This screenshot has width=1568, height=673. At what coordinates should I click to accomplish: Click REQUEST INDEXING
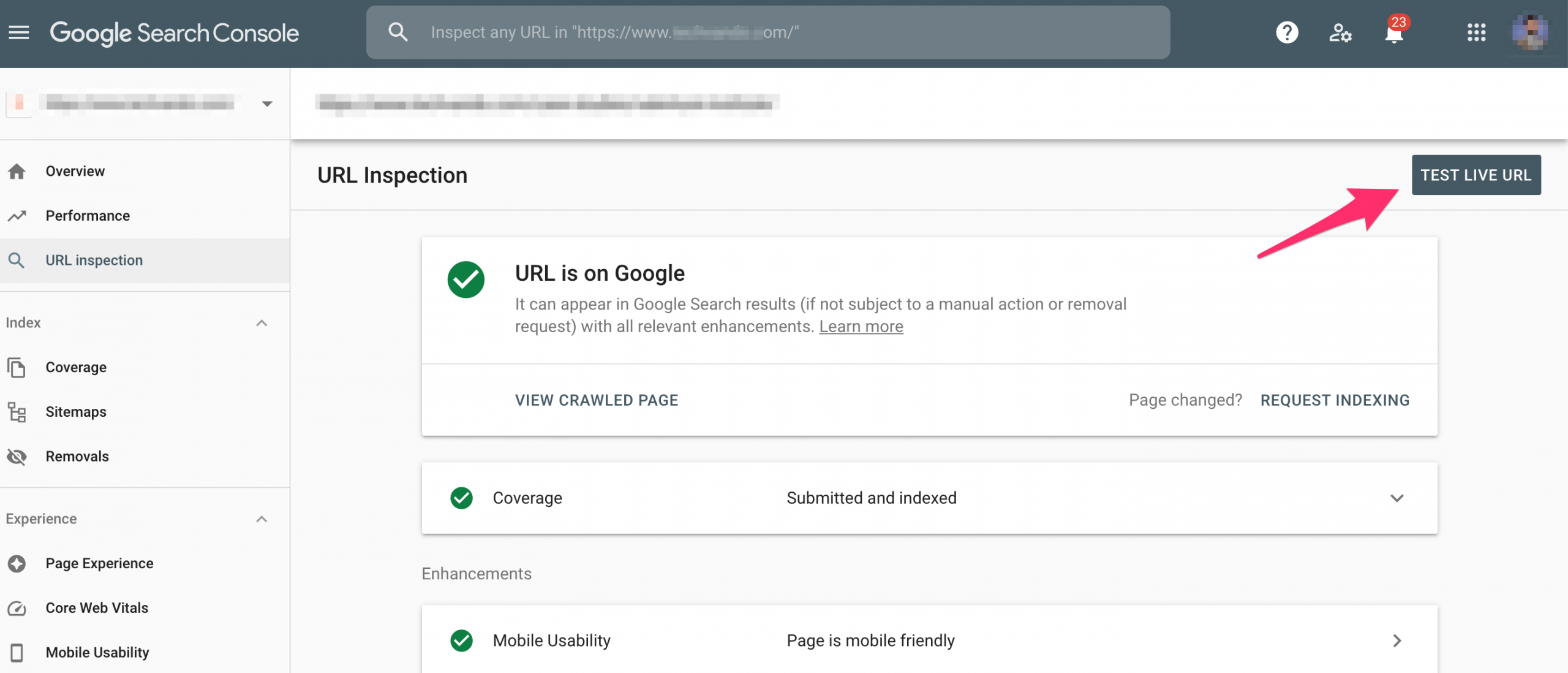pos(1335,400)
